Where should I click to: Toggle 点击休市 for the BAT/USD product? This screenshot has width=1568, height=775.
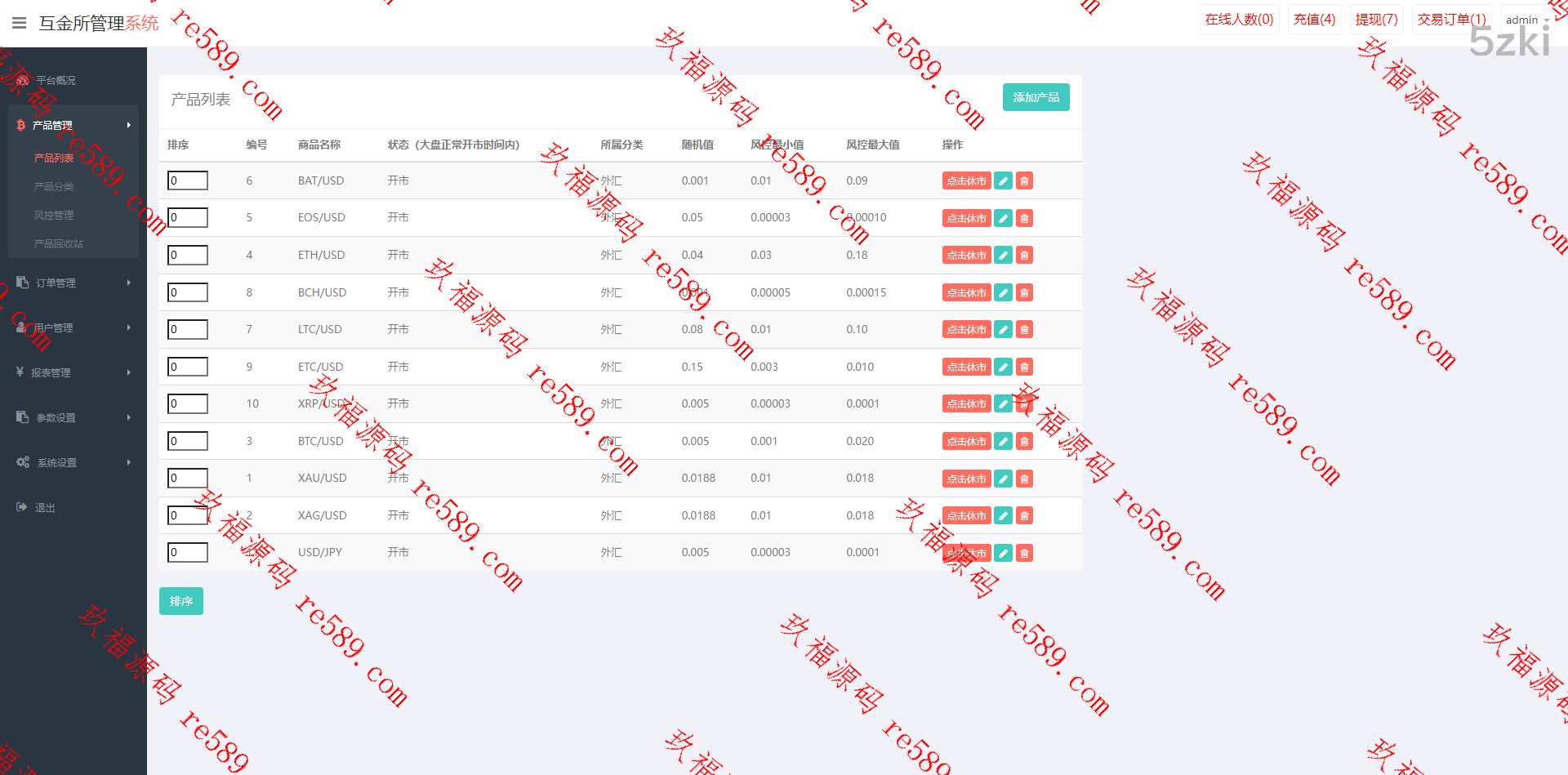point(966,181)
